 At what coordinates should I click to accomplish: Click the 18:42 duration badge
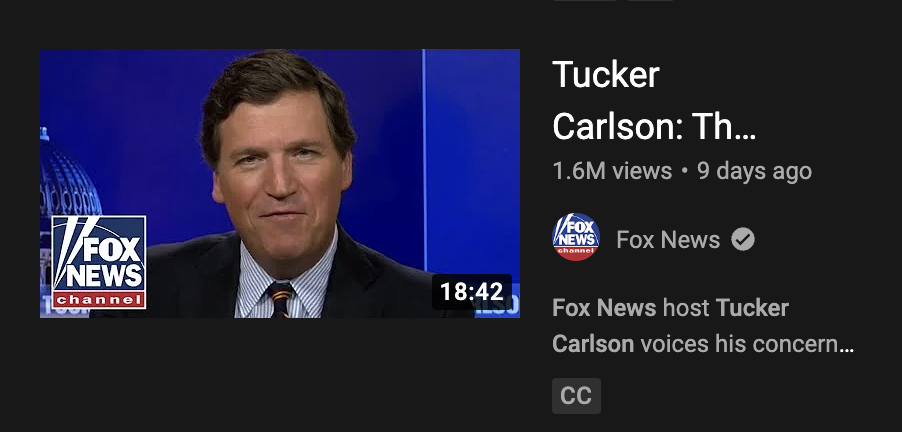472,292
